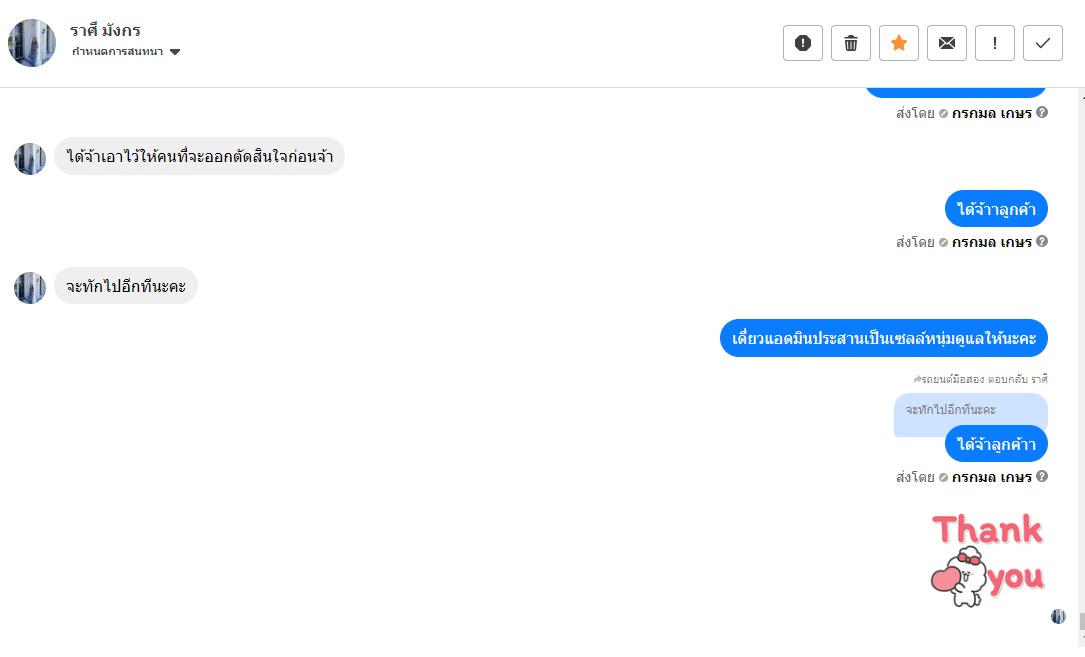Click the quoted reply bubble จะทักไปอีกทีนะคะ
This screenshot has width=1085, height=657.
(x=951, y=410)
